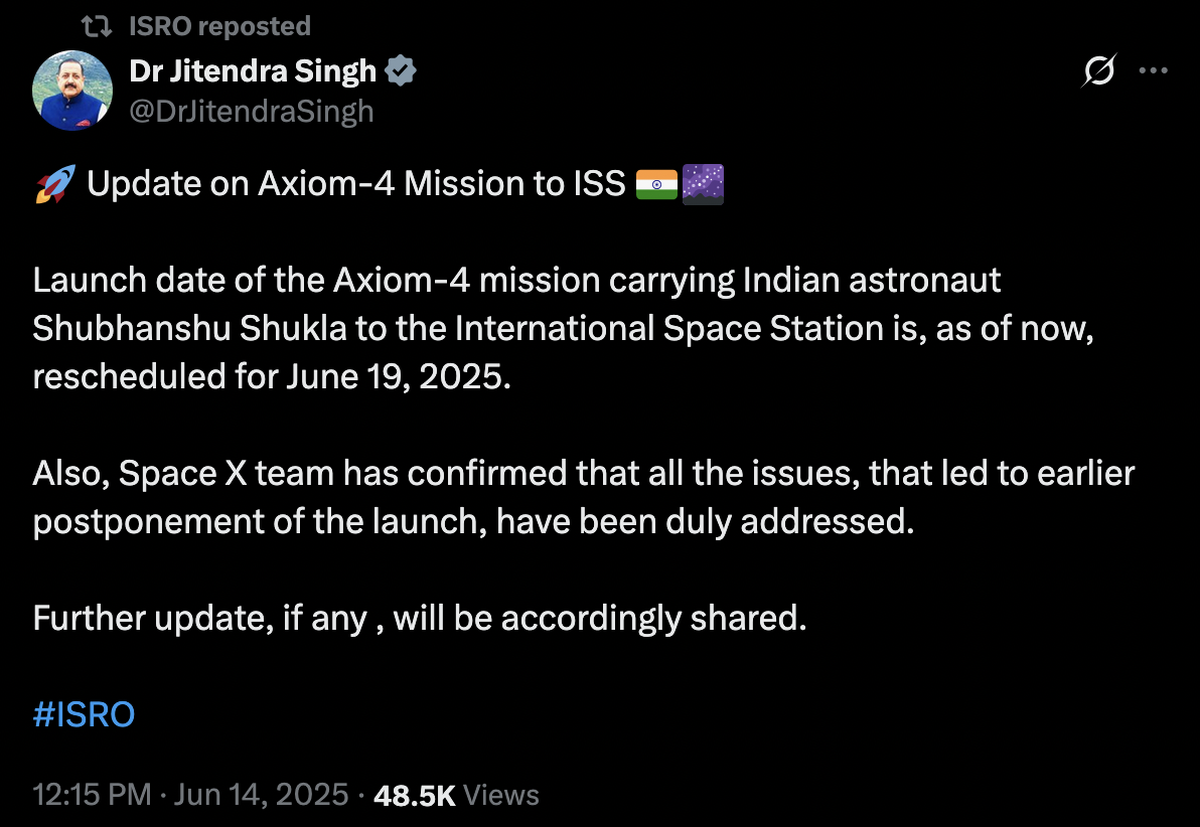Screen dimensions: 1200x827
Task: Click the name Shubhanshu Shukla in the post
Action: coord(170,330)
